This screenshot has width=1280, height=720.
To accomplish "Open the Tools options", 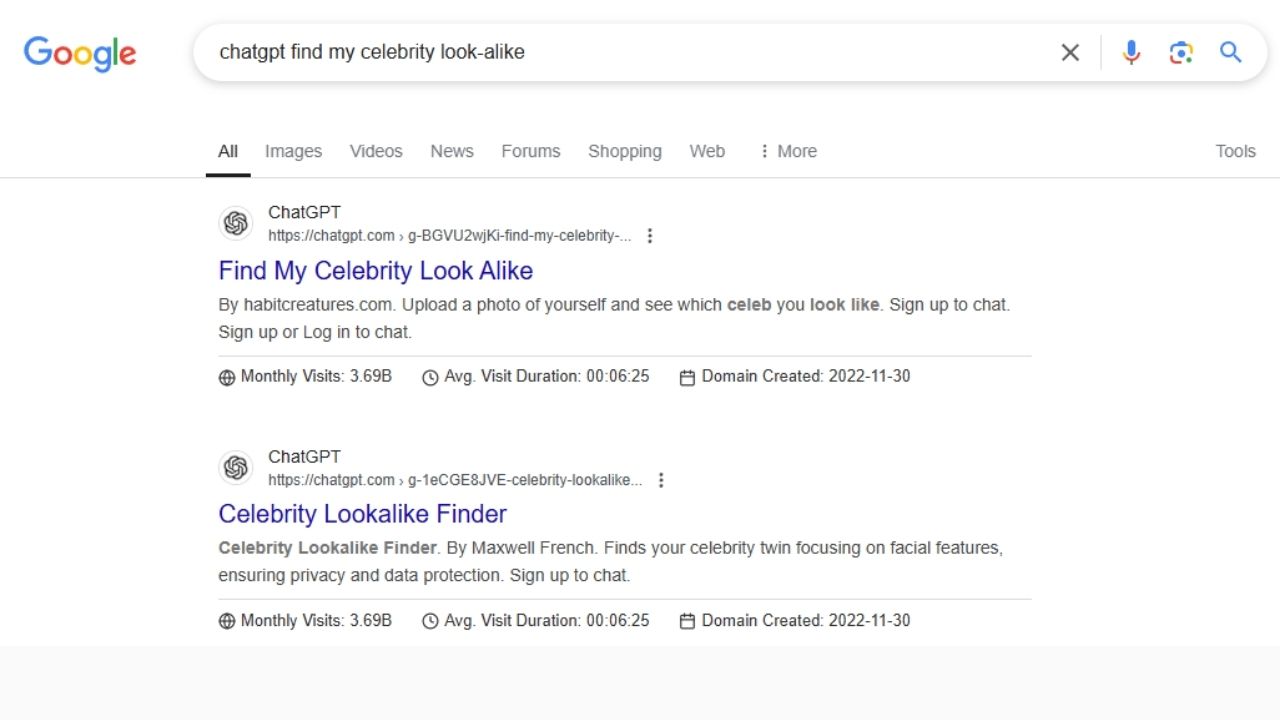I will 1235,151.
